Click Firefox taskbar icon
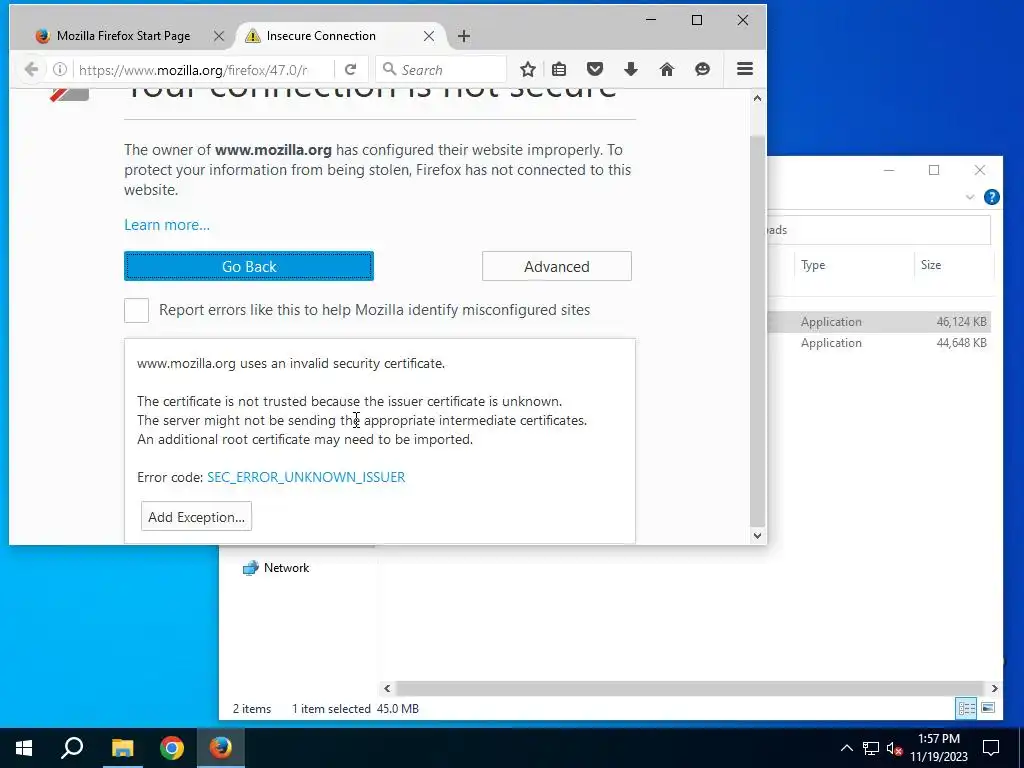1024x768 pixels. (x=221, y=748)
